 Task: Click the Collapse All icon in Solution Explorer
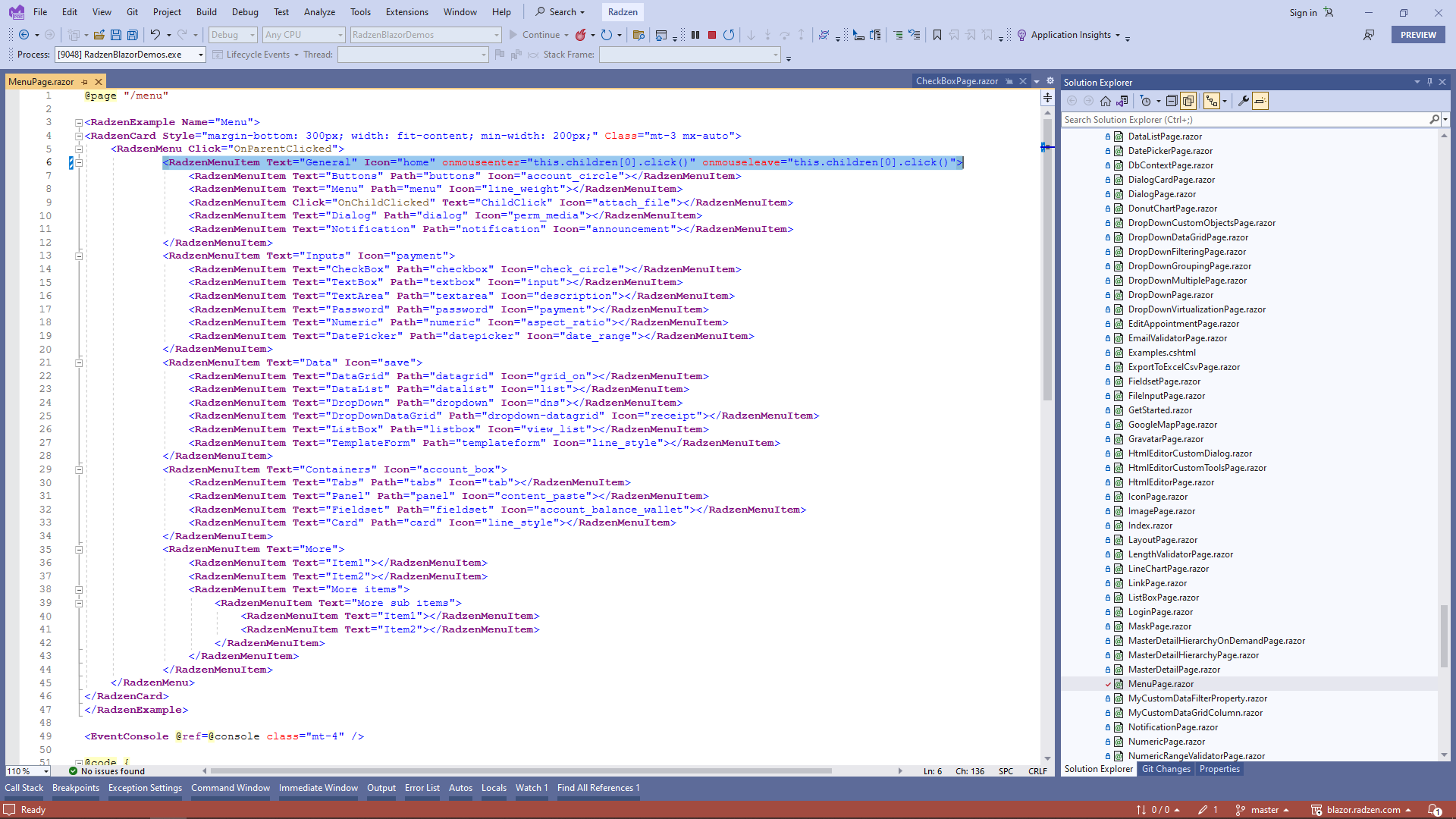(1172, 101)
